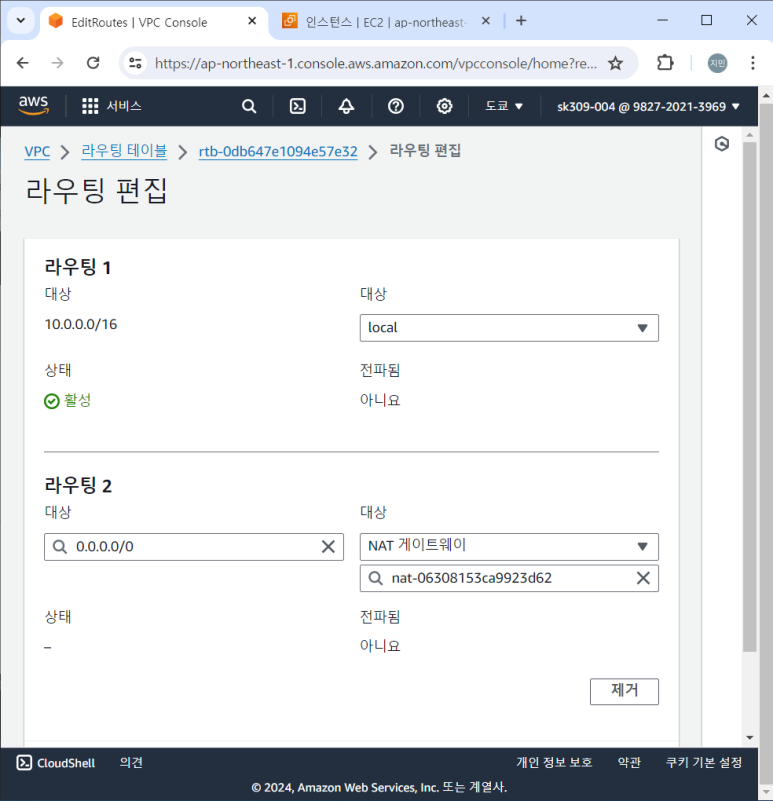Click the outer scrollbar up arrow

coord(766,96)
